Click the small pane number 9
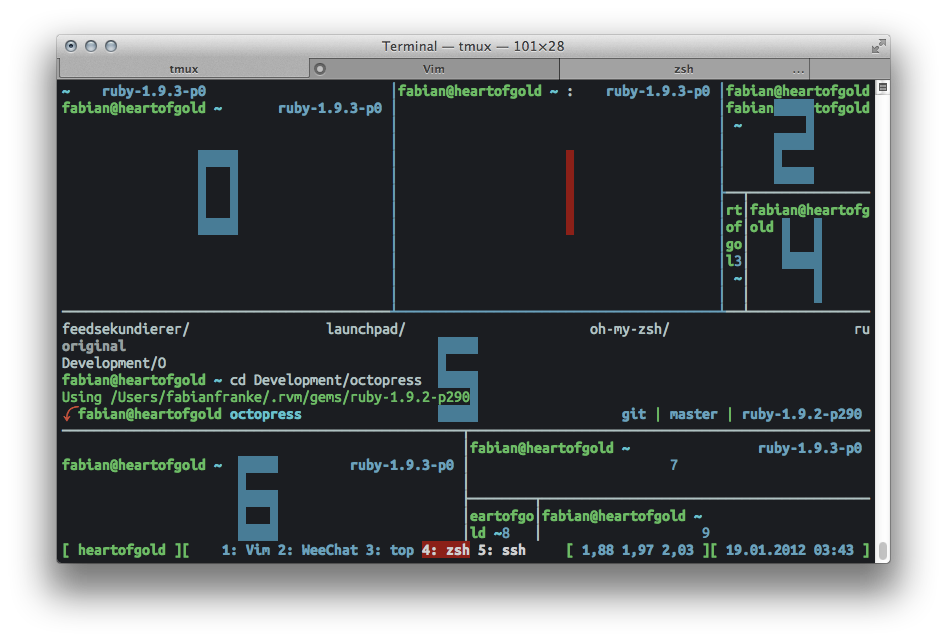Screen dimensions: 947x642 [x=706, y=533]
